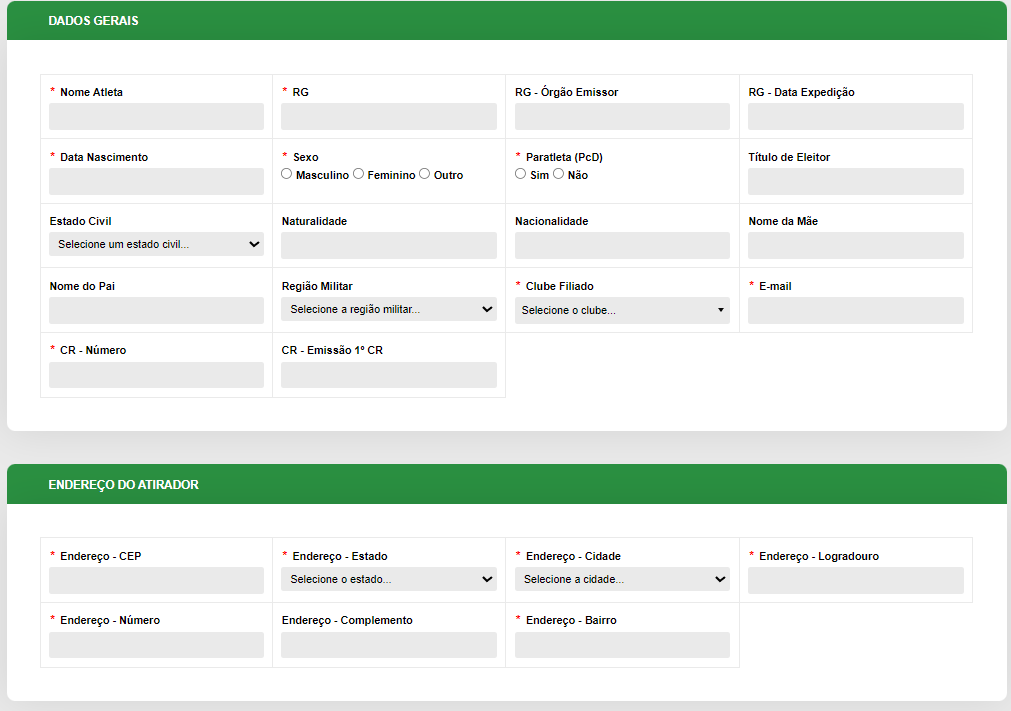Choose Outro for Sexo
This screenshot has height=711, width=1011.
pos(425,174)
